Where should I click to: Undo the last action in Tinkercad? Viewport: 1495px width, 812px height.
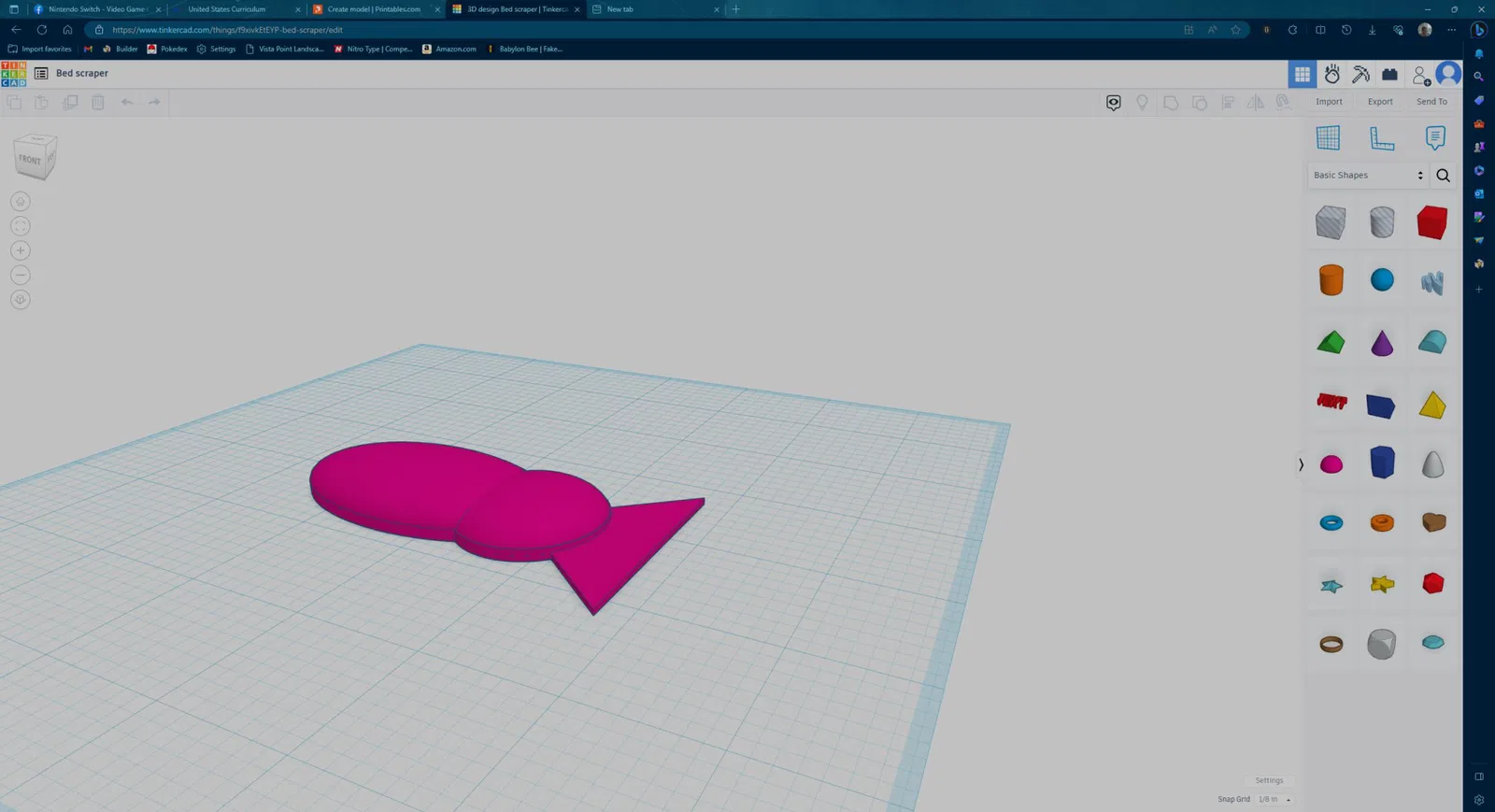coord(127,102)
